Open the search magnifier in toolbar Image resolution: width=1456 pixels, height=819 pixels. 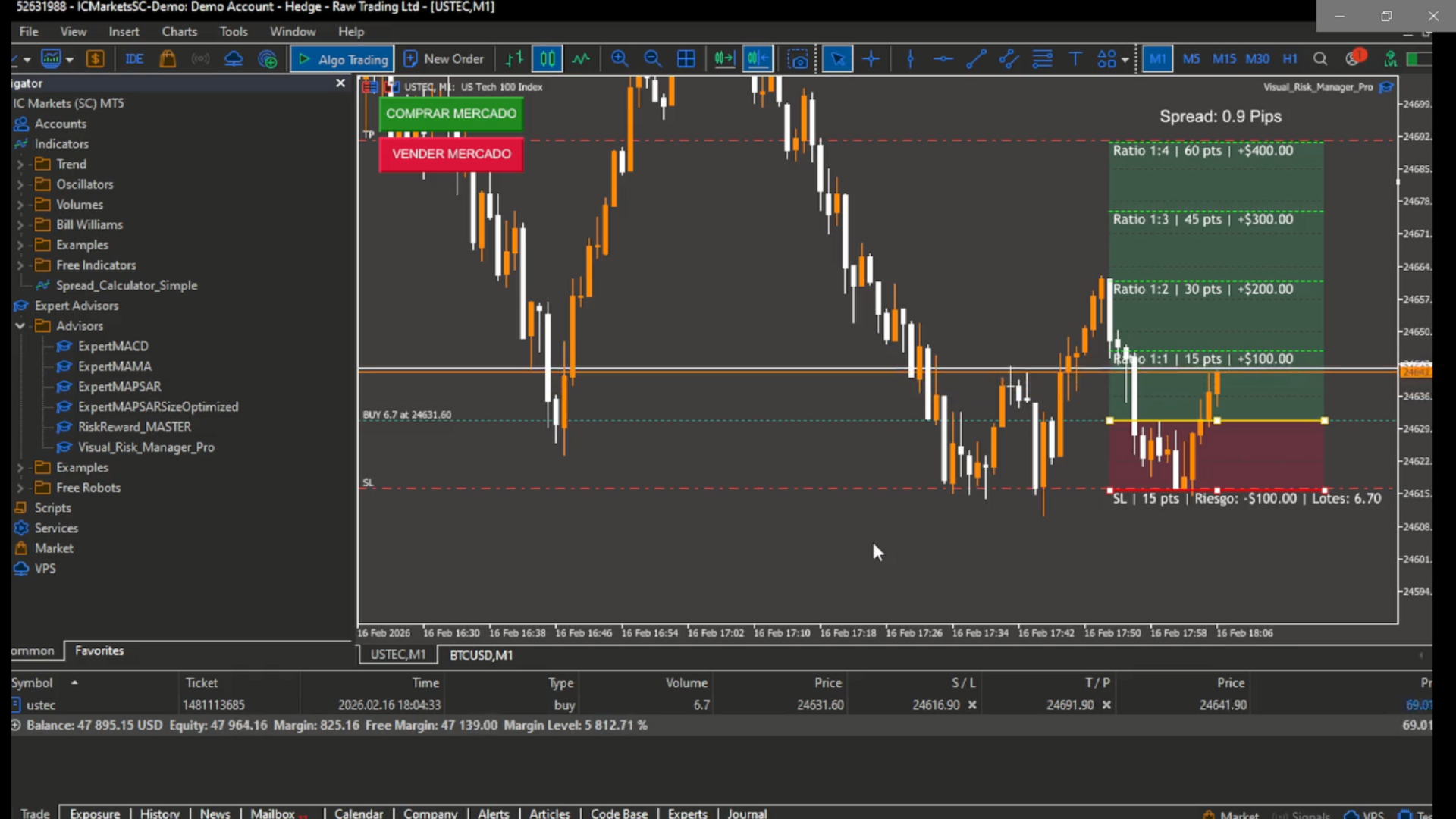point(1320,59)
